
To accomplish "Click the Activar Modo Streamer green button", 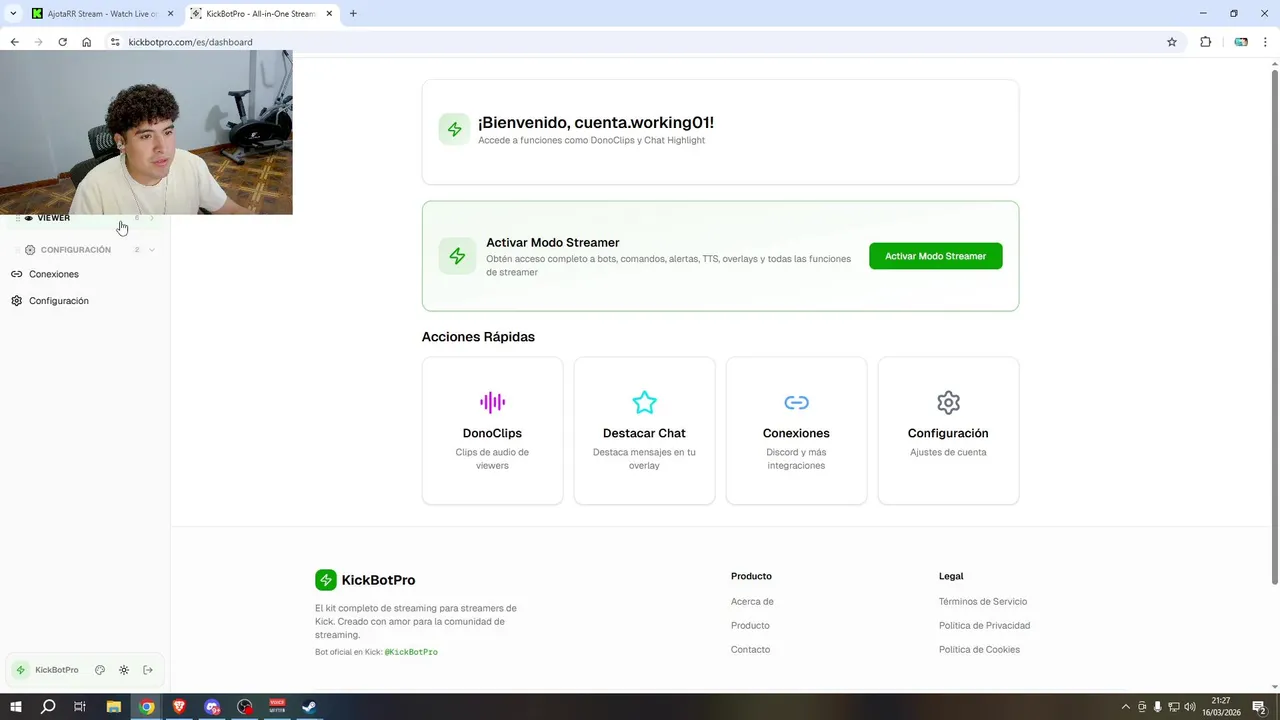I will 935,256.
